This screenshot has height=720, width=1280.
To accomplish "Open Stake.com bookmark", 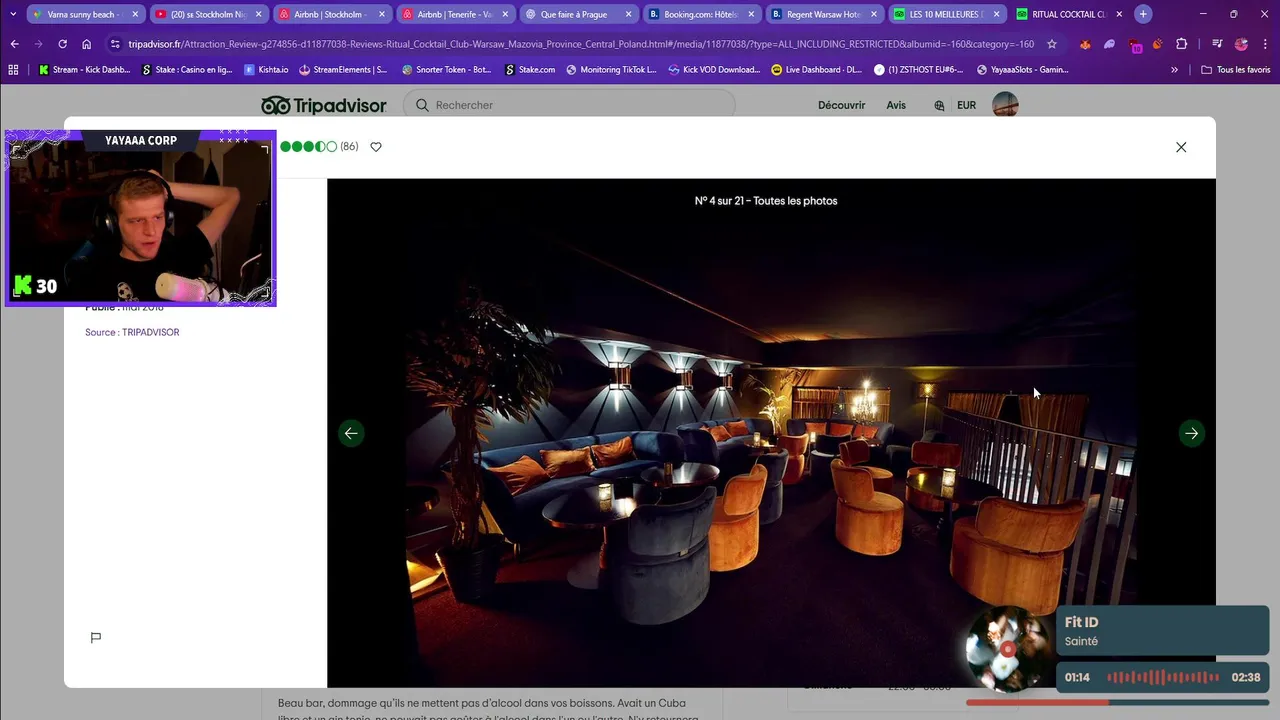I will point(530,70).
